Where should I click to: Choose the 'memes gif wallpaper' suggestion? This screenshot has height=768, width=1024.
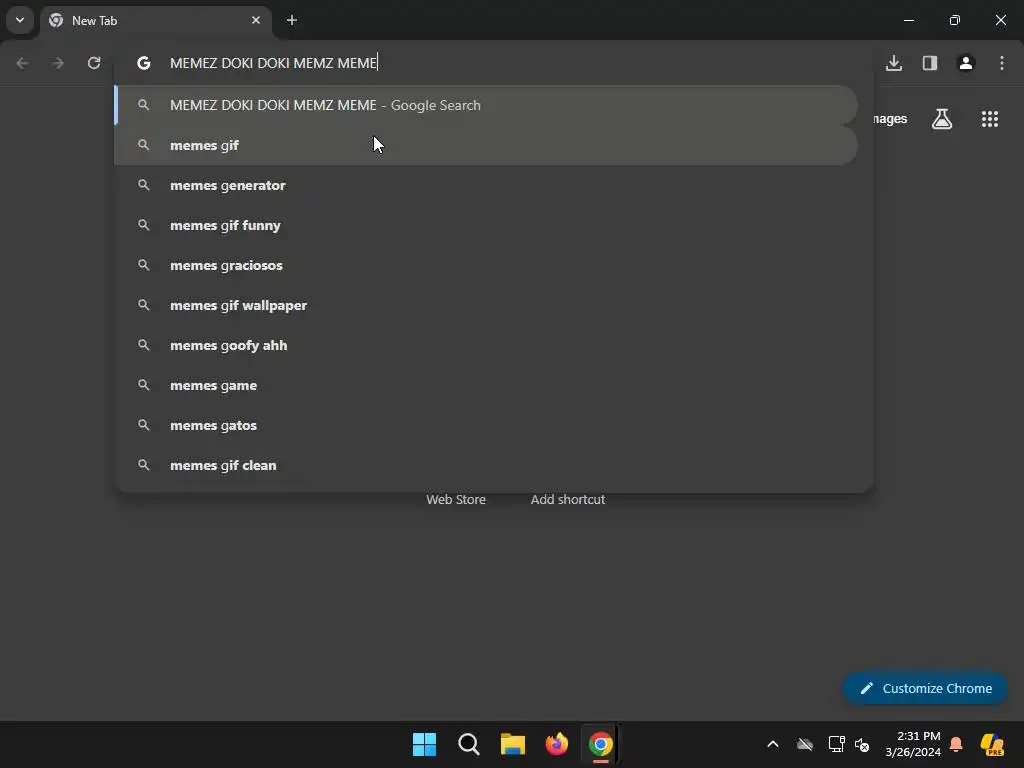click(x=486, y=305)
